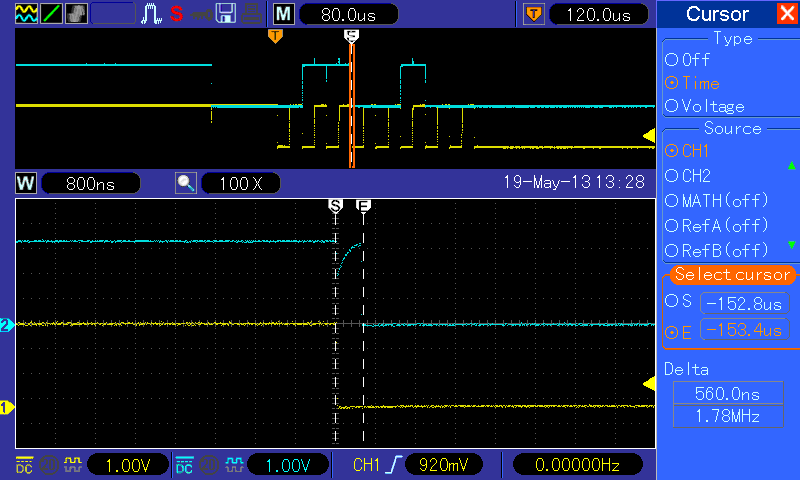
Task: Click the E cursor marker in zoom view
Action: tap(363, 206)
